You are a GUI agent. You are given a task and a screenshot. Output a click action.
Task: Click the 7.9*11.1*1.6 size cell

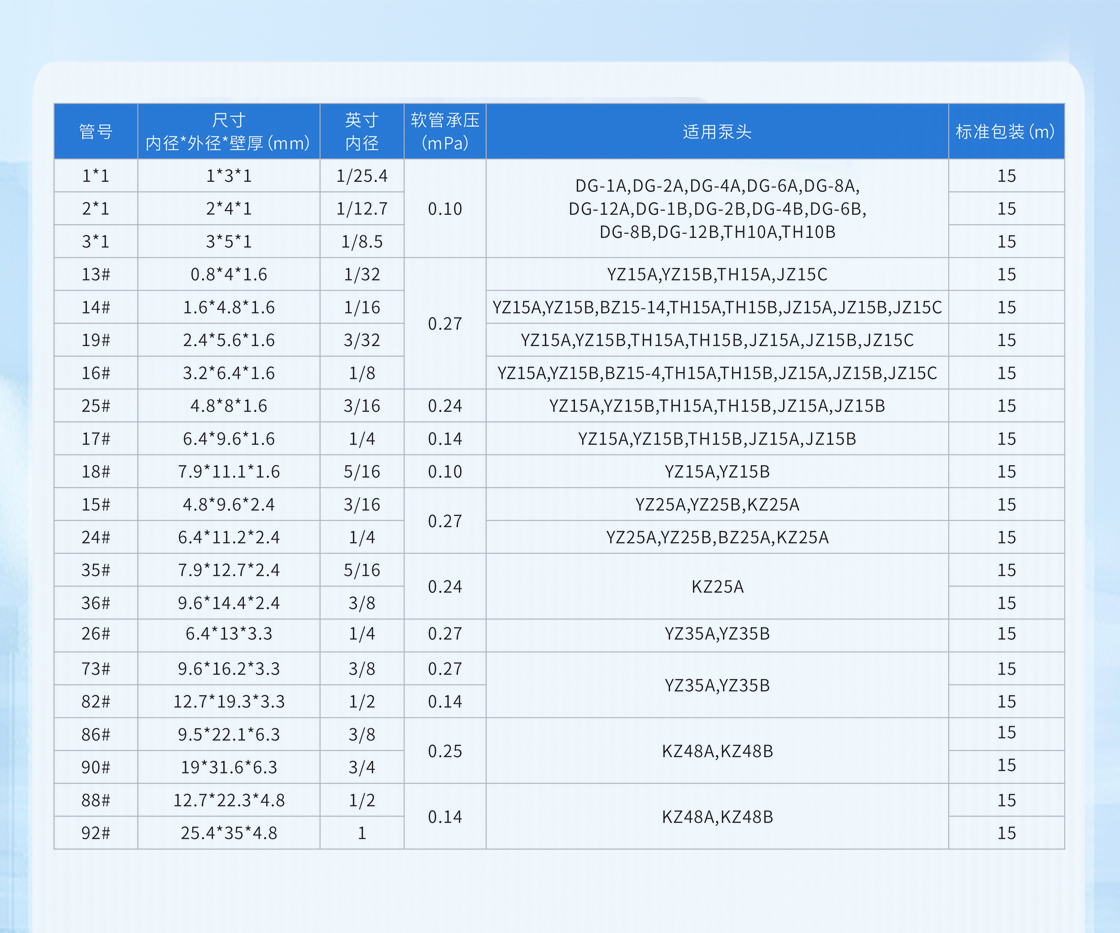point(228,471)
